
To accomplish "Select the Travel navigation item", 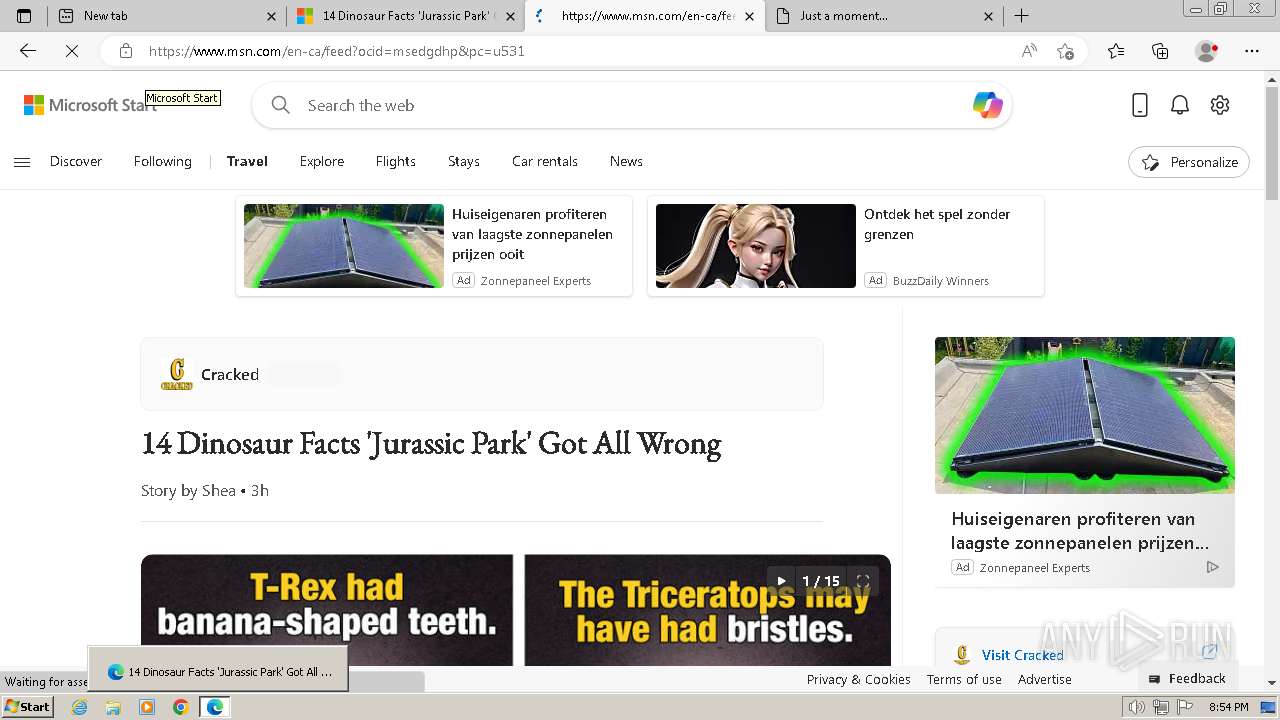I will [x=247, y=161].
